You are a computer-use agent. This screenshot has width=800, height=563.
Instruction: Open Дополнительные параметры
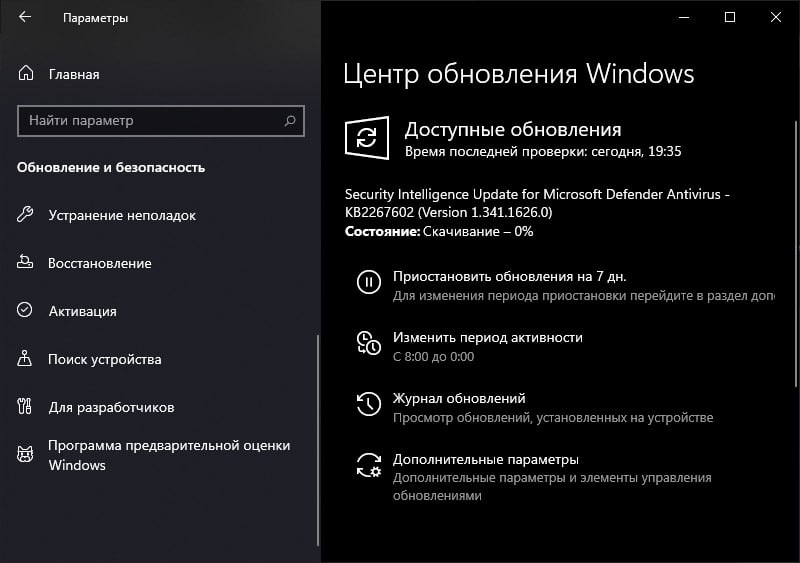pyautogui.click(x=485, y=459)
